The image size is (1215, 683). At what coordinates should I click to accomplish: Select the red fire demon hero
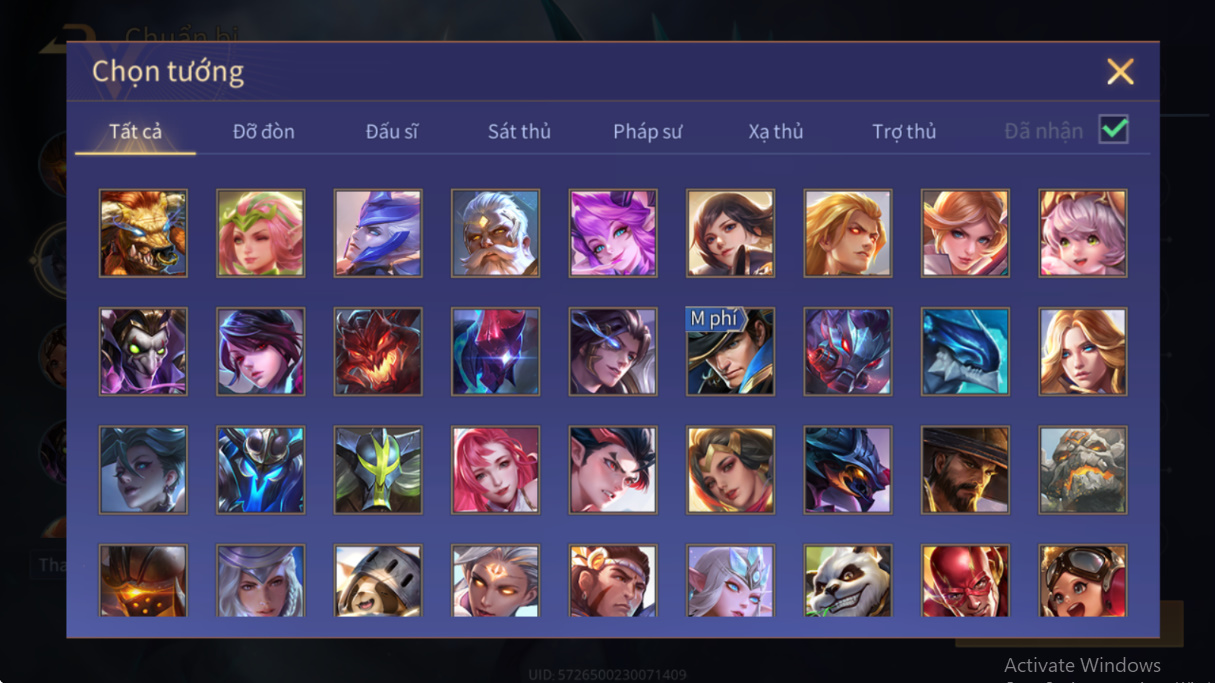click(378, 351)
